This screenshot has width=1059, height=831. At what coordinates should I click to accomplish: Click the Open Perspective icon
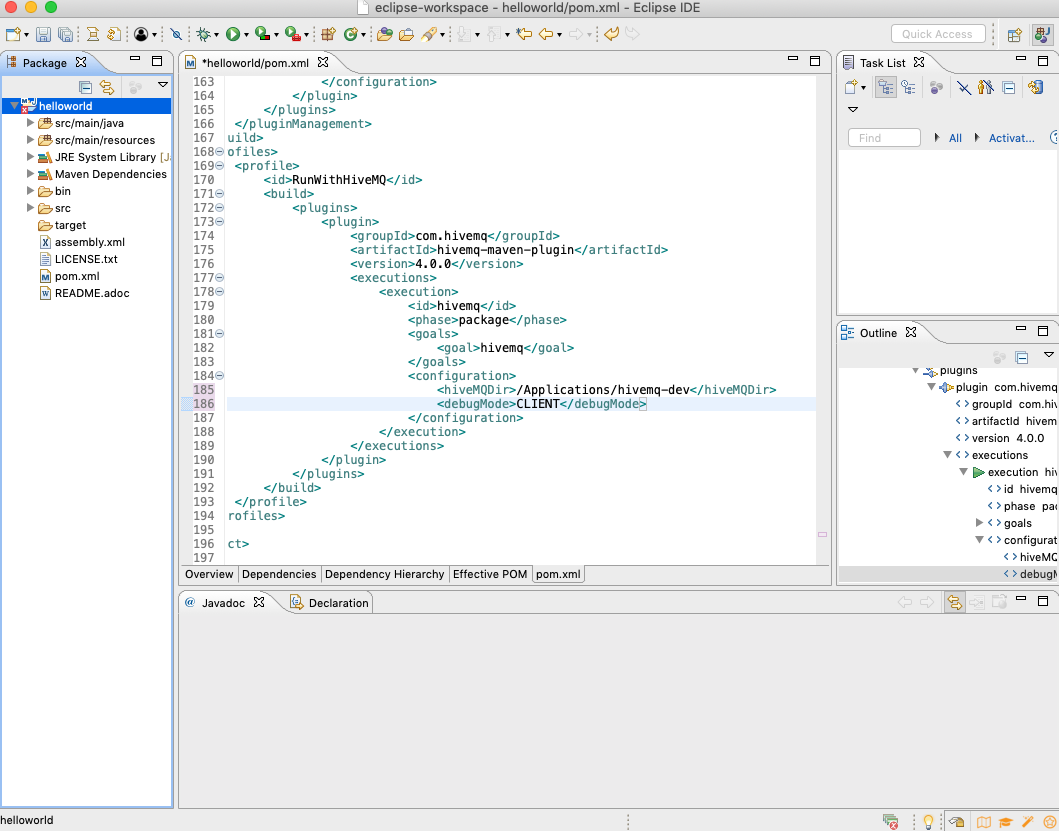(x=1014, y=34)
